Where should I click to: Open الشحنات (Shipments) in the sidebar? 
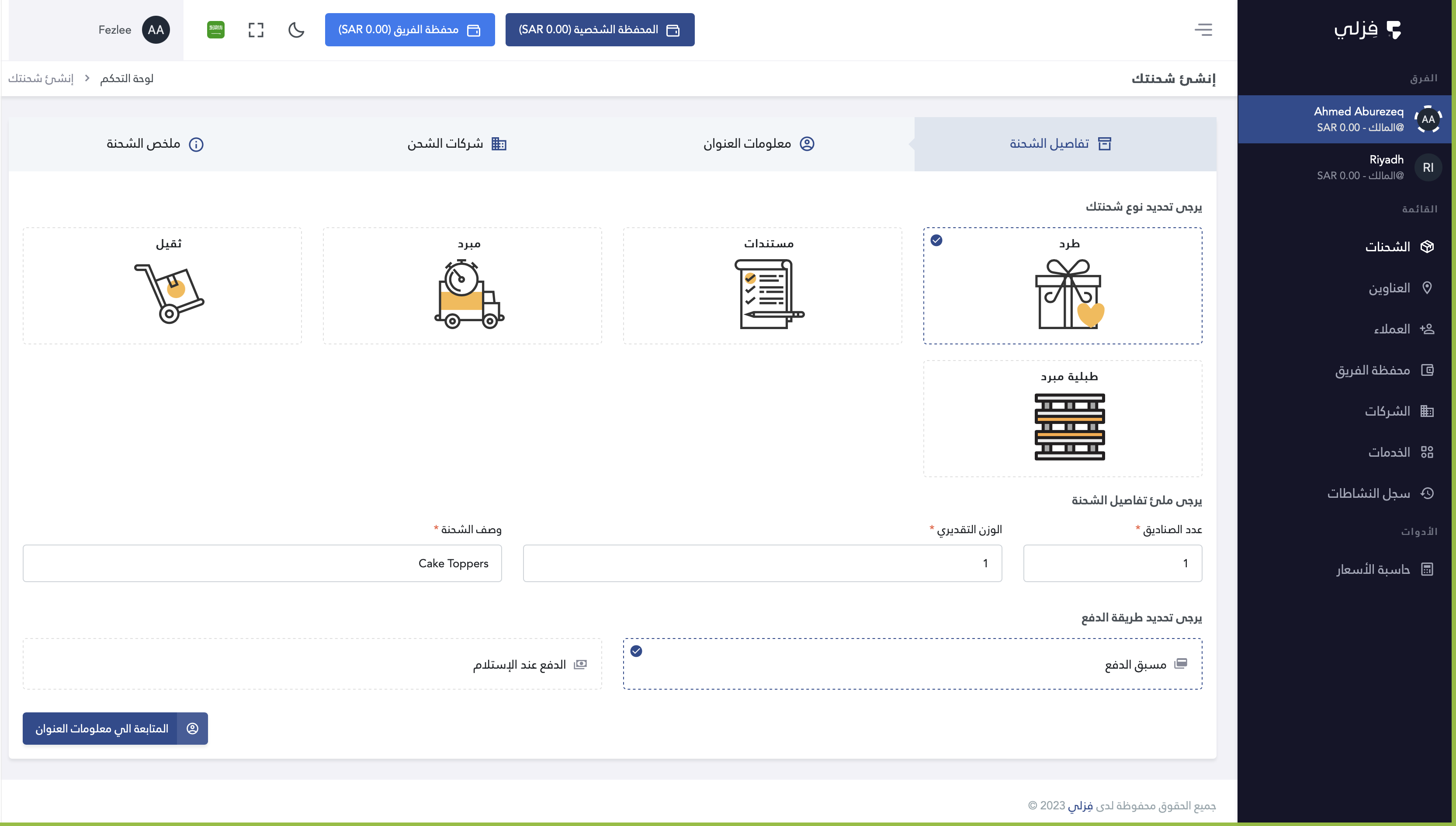pos(1387,247)
